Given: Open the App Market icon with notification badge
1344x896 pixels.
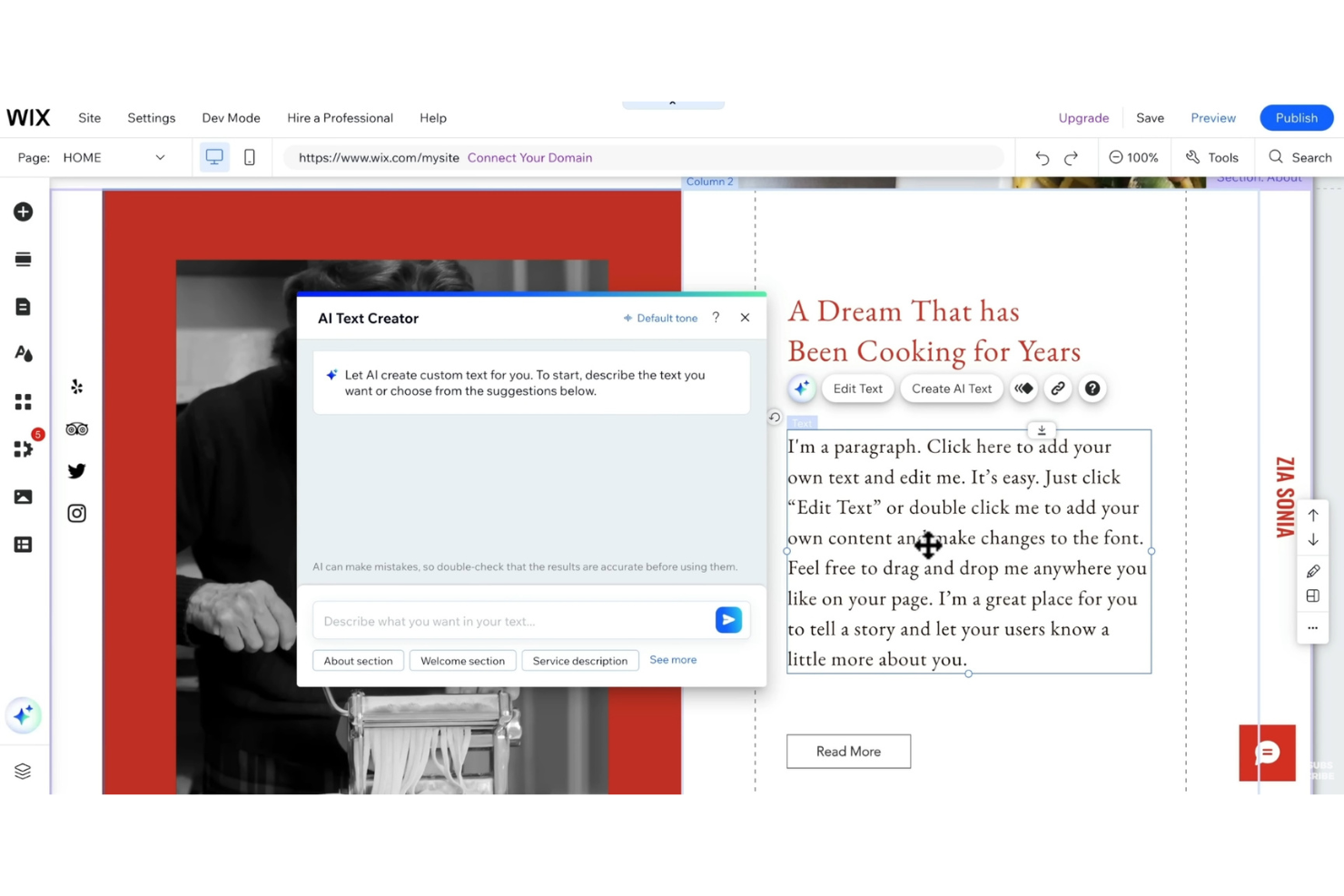Looking at the screenshot, I should 23,448.
